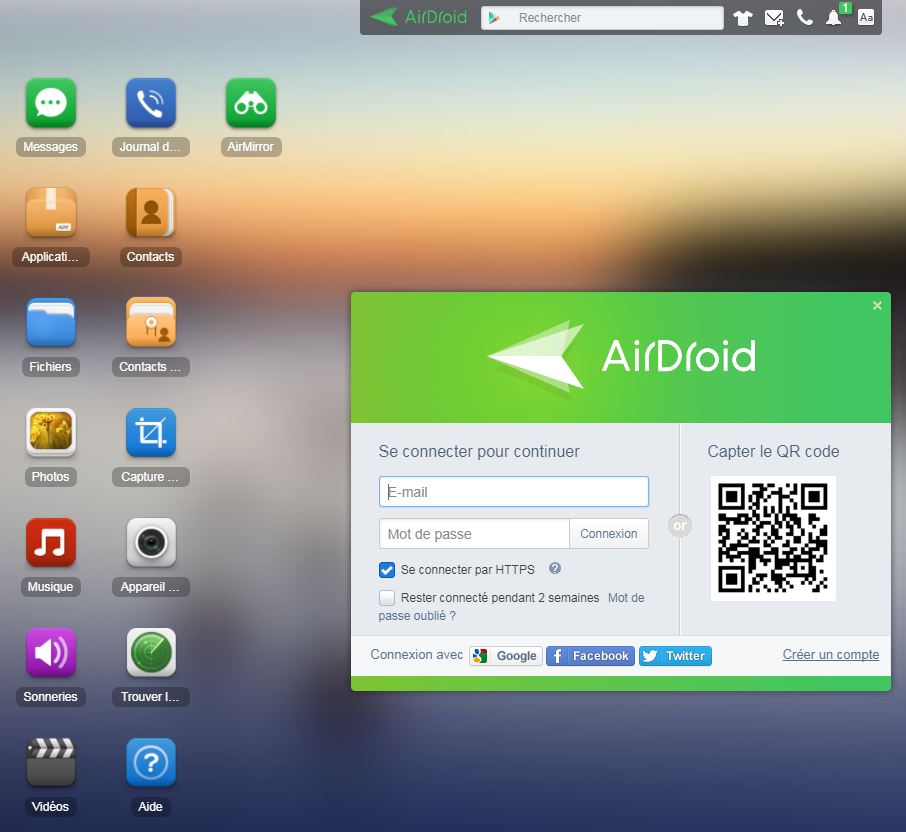Click the Créer un compte link
906x832 pixels.
[831, 655]
